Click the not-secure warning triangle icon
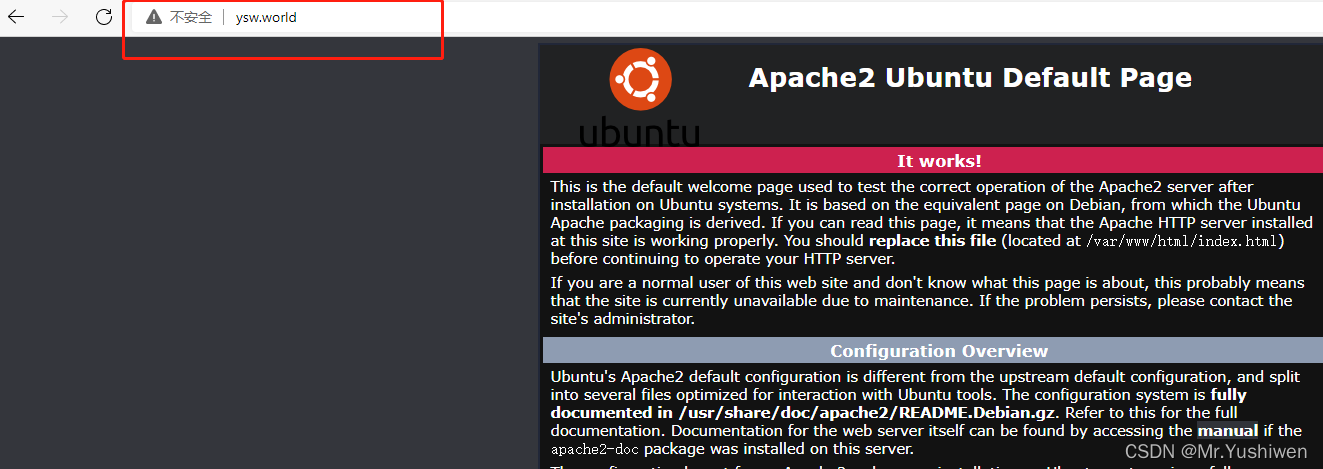The height and width of the screenshot is (469, 1323). click(x=153, y=17)
